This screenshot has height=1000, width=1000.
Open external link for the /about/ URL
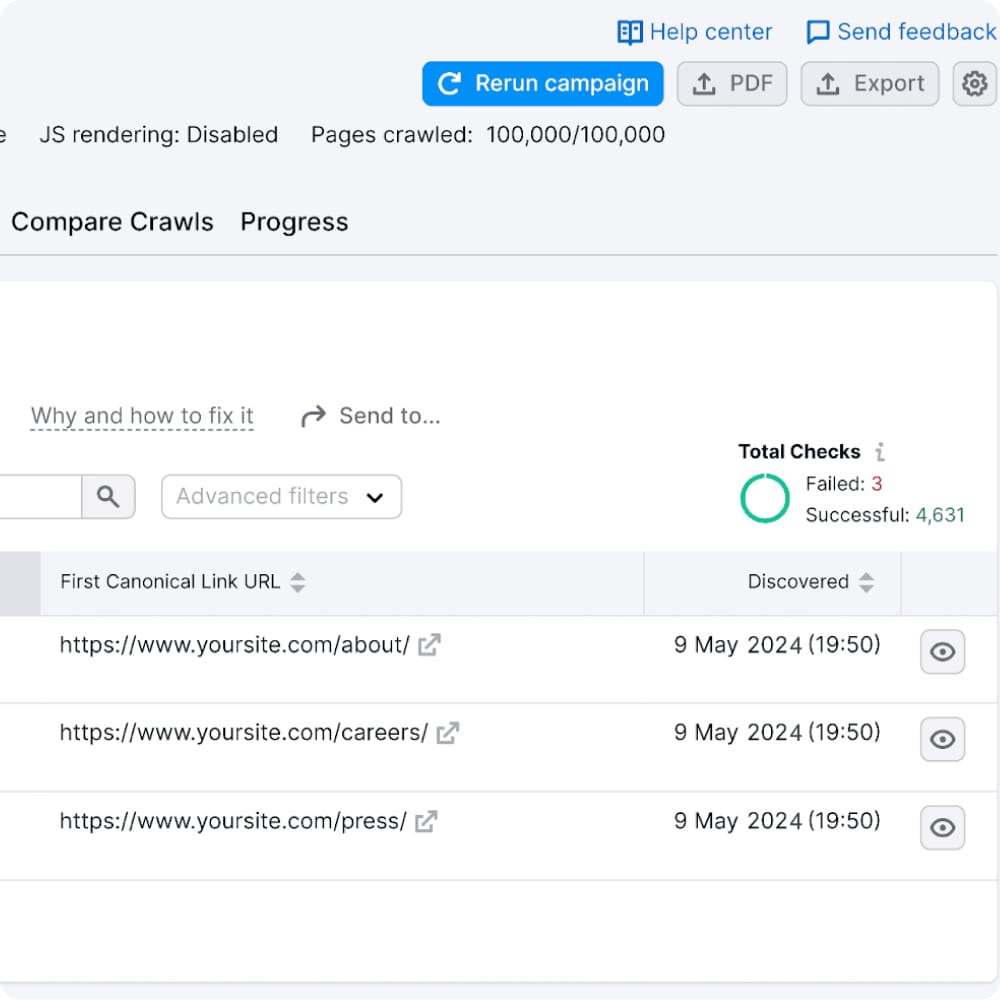pyautogui.click(x=429, y=645)
